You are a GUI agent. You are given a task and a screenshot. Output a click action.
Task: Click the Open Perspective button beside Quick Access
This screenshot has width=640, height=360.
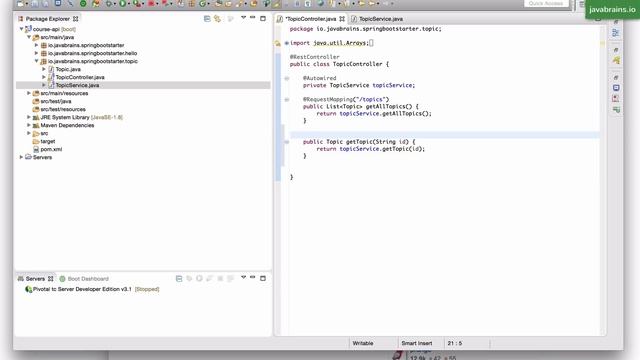point(582,4)
